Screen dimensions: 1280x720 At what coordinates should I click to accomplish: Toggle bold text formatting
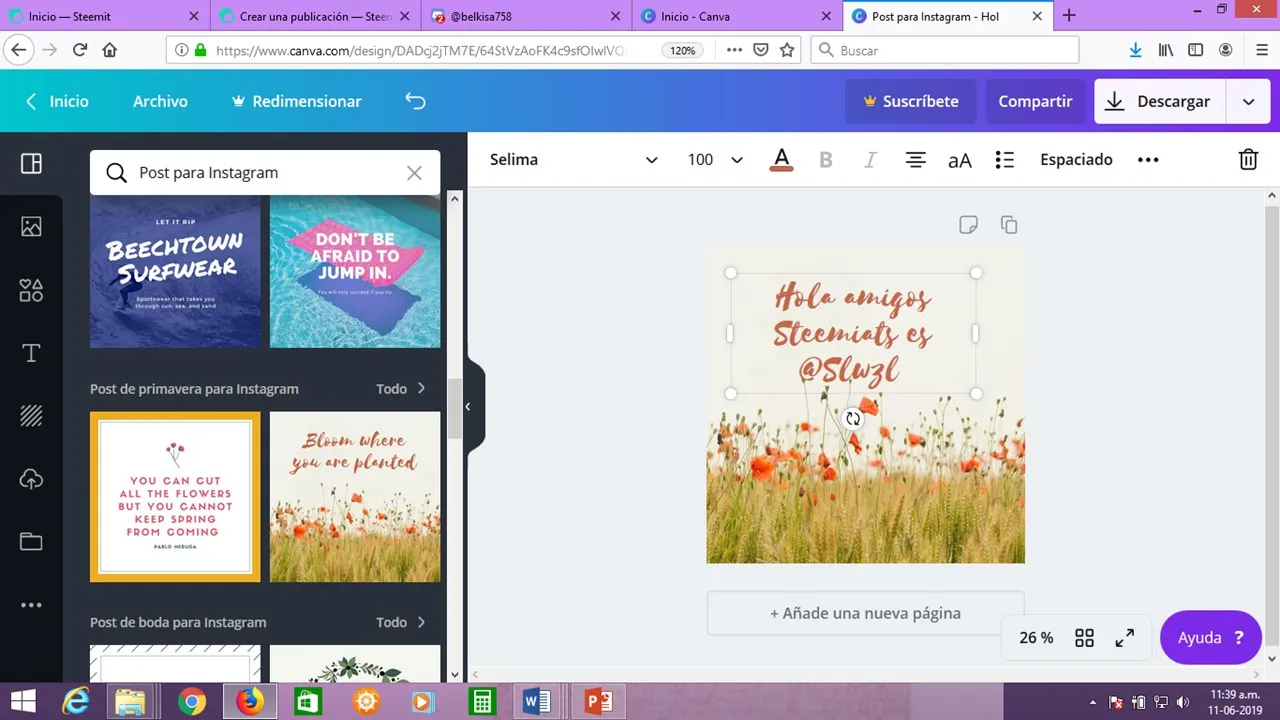(x=826, y=160)
